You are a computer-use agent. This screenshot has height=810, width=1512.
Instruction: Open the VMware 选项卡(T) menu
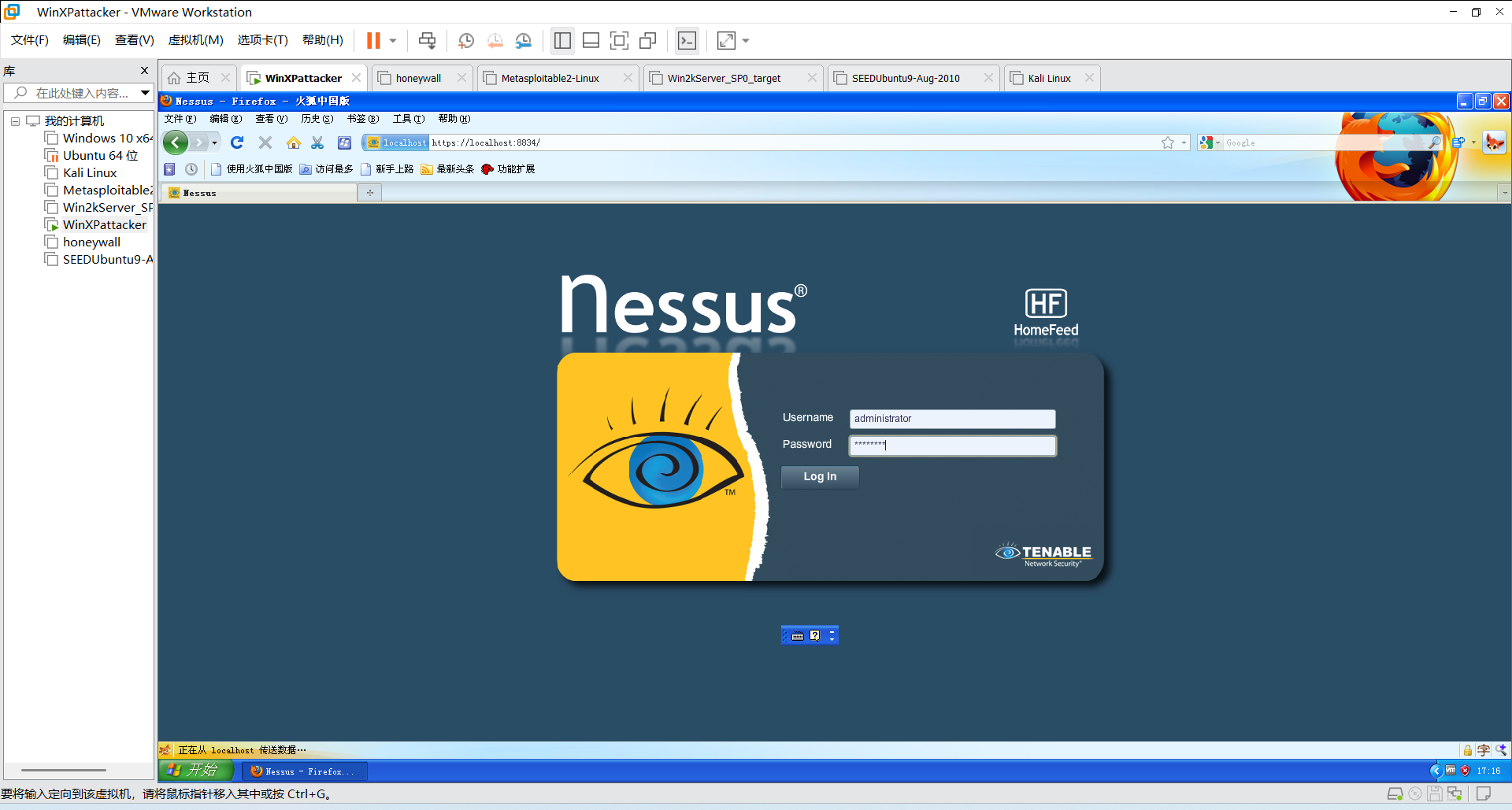pyautogui.click(x=263, y=40)
